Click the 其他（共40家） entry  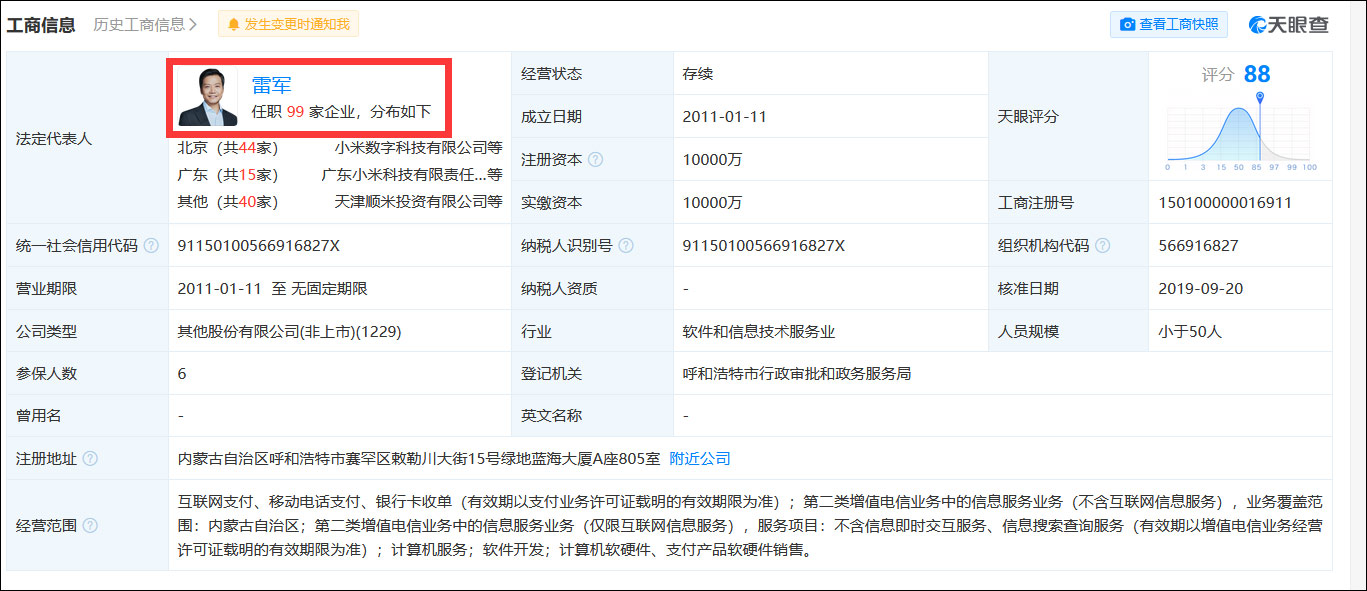click(228, 201)
